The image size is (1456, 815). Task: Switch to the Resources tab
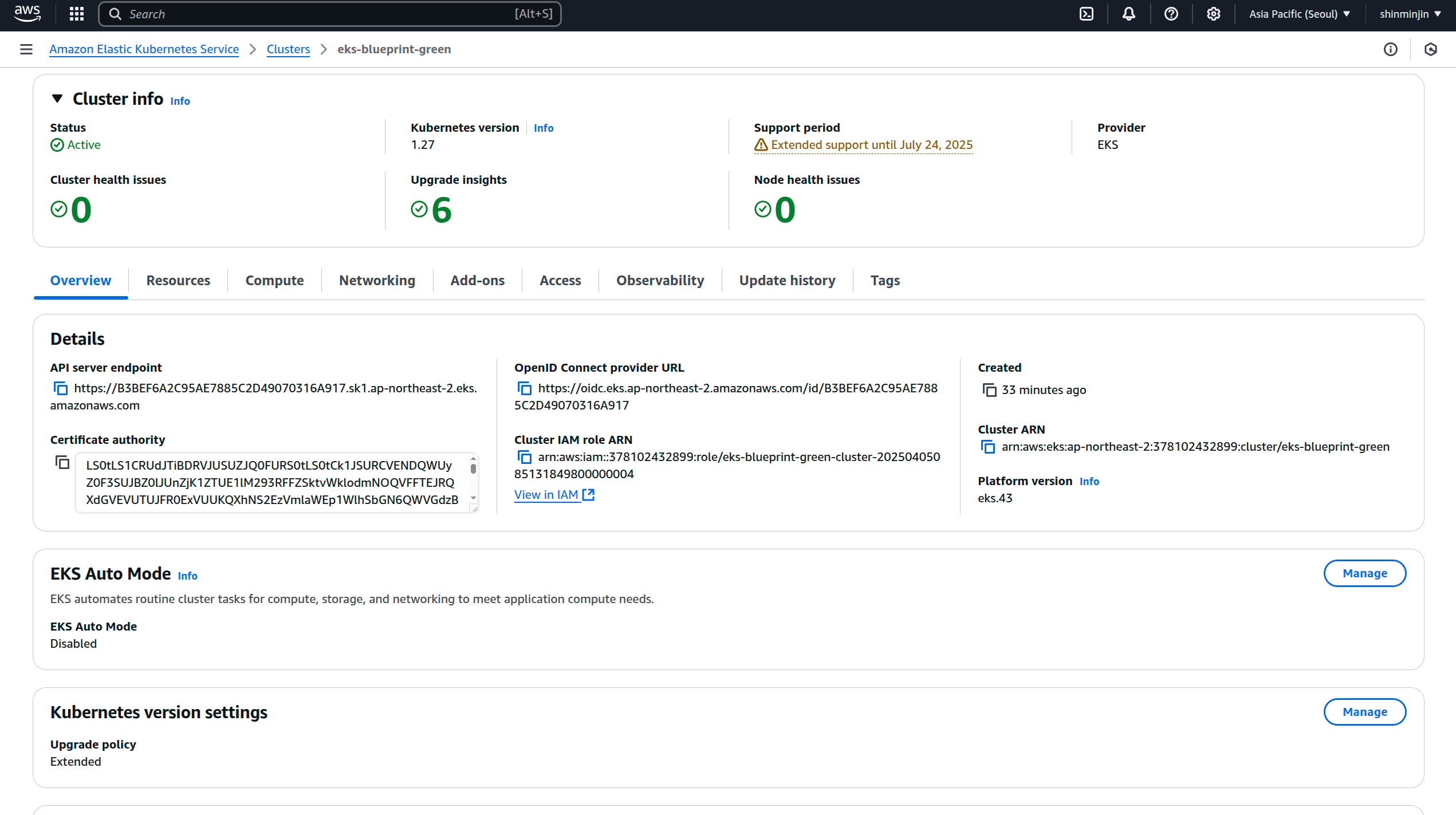coord(178,280)
